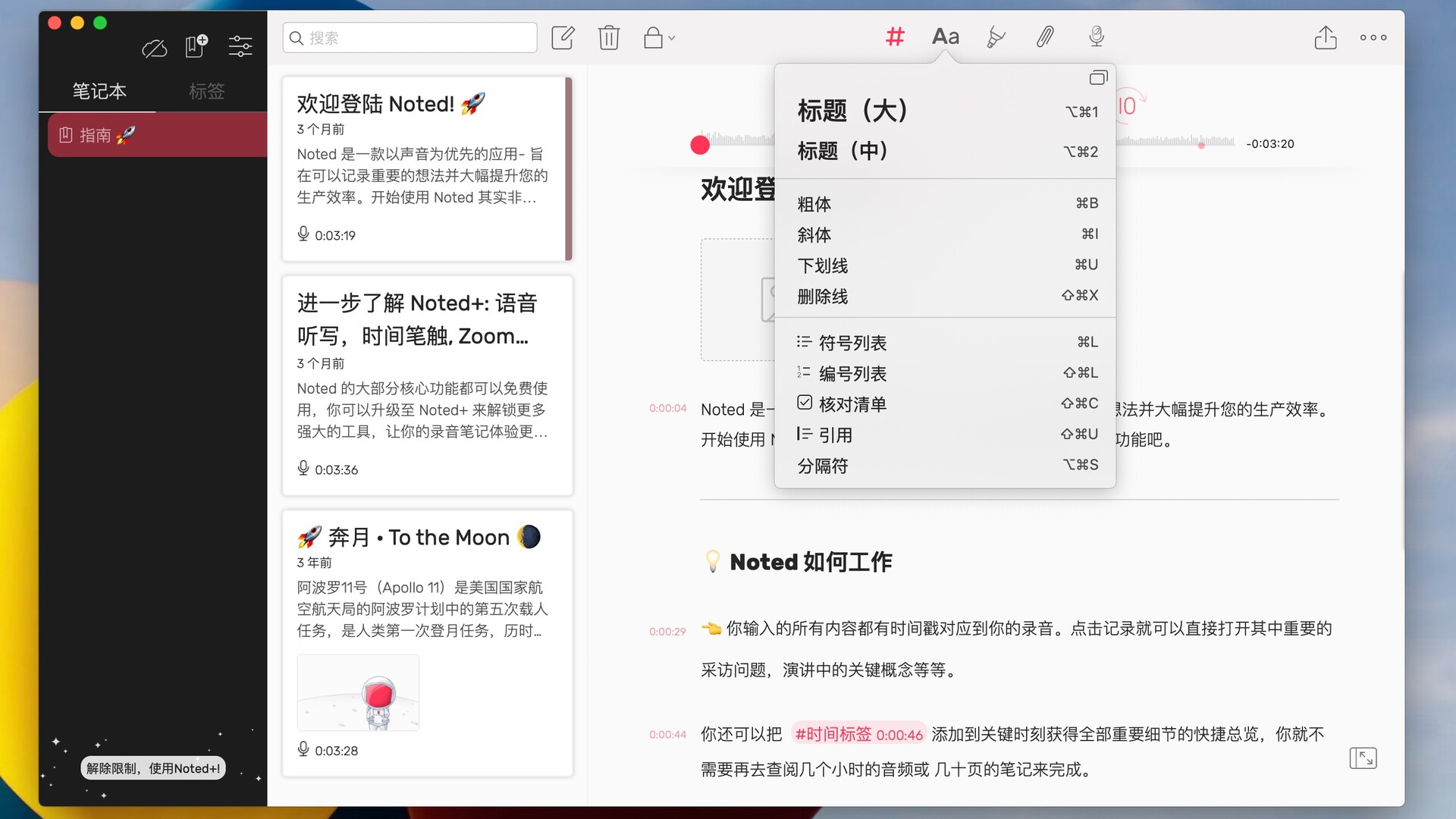Open note 欢迎登陆 Noted!
The image size is (1456, 819).
pos(427,168)
